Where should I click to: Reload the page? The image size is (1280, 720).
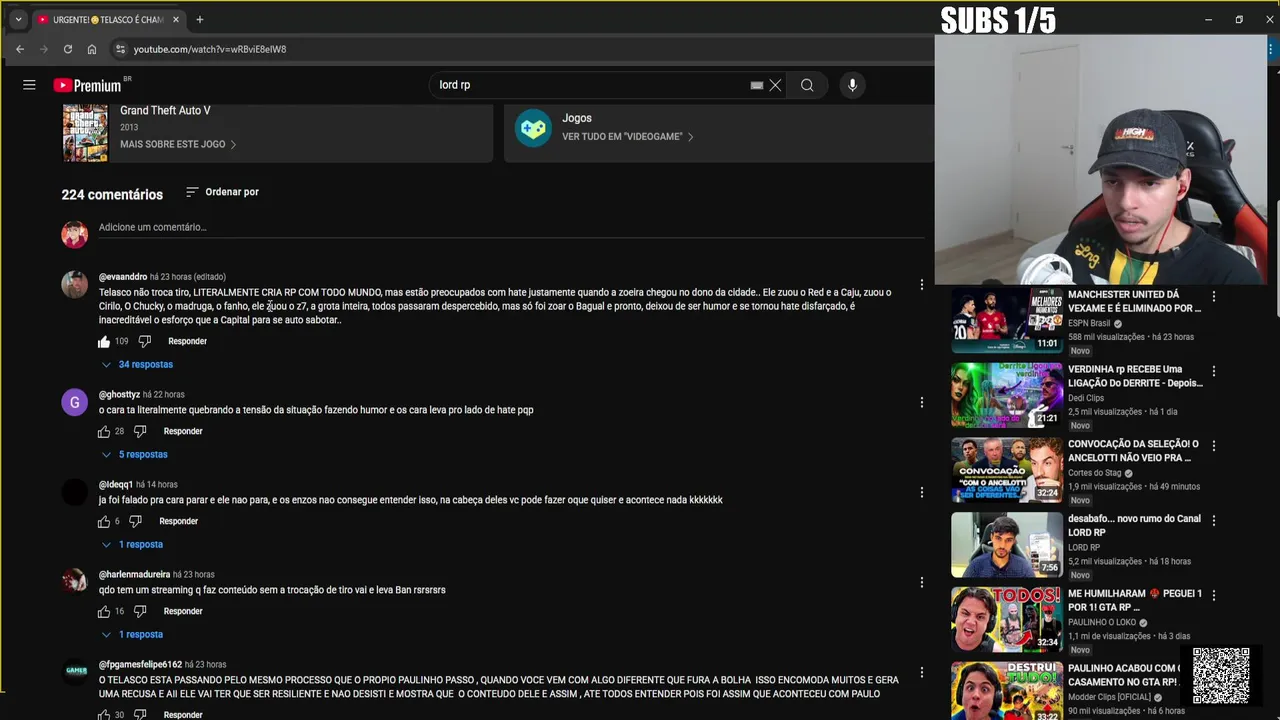[x=67, y=49]
